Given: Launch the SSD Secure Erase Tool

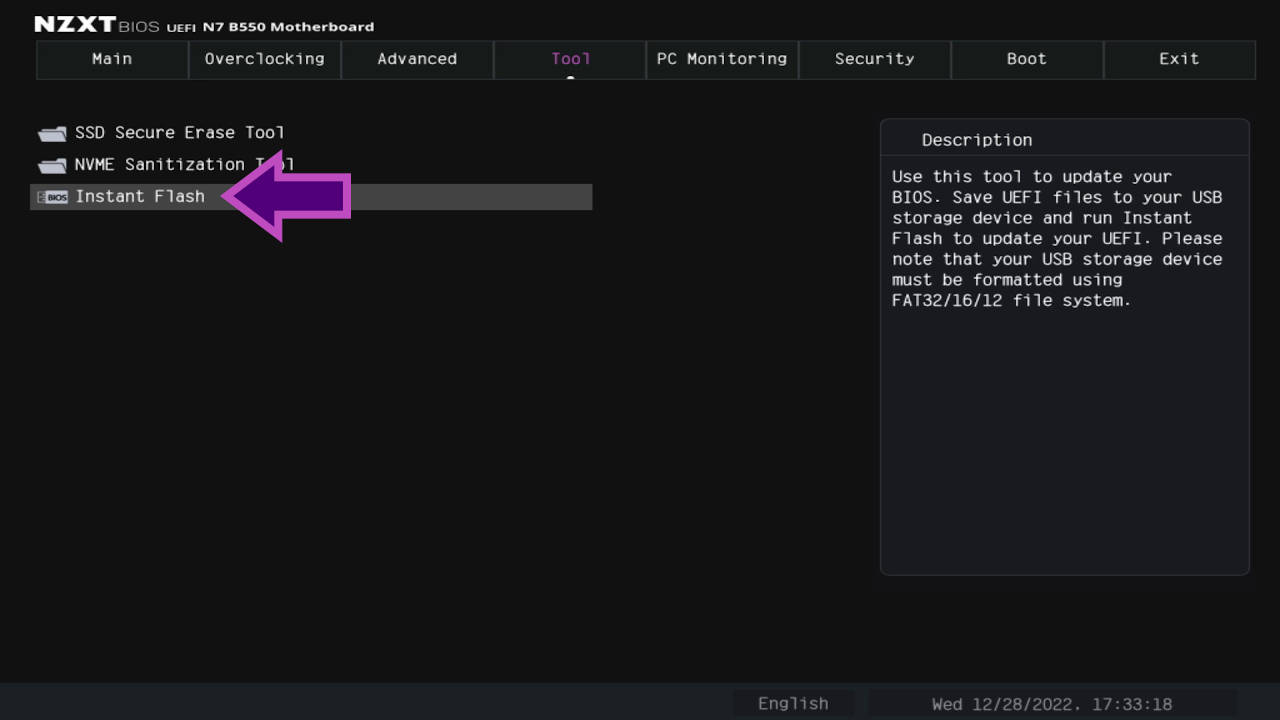Looking at the screenshot, I should tap(178, 132).
